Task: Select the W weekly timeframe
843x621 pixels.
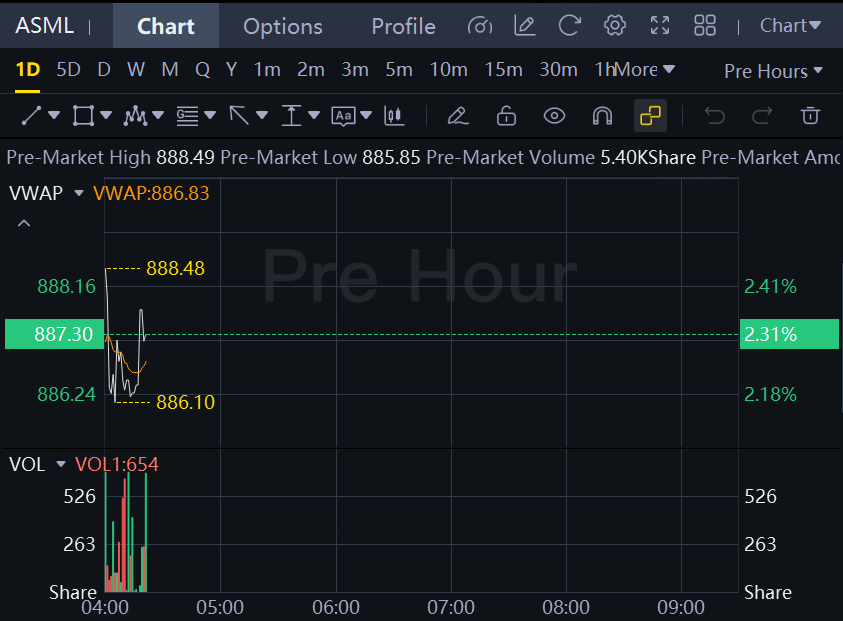Action: pyautogui.click(x=135, y=69)
